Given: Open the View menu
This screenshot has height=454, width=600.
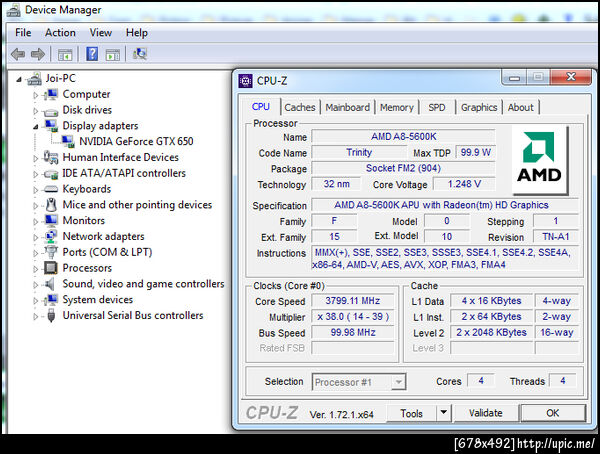Looking at the screenshot, I should coord(101,33).
